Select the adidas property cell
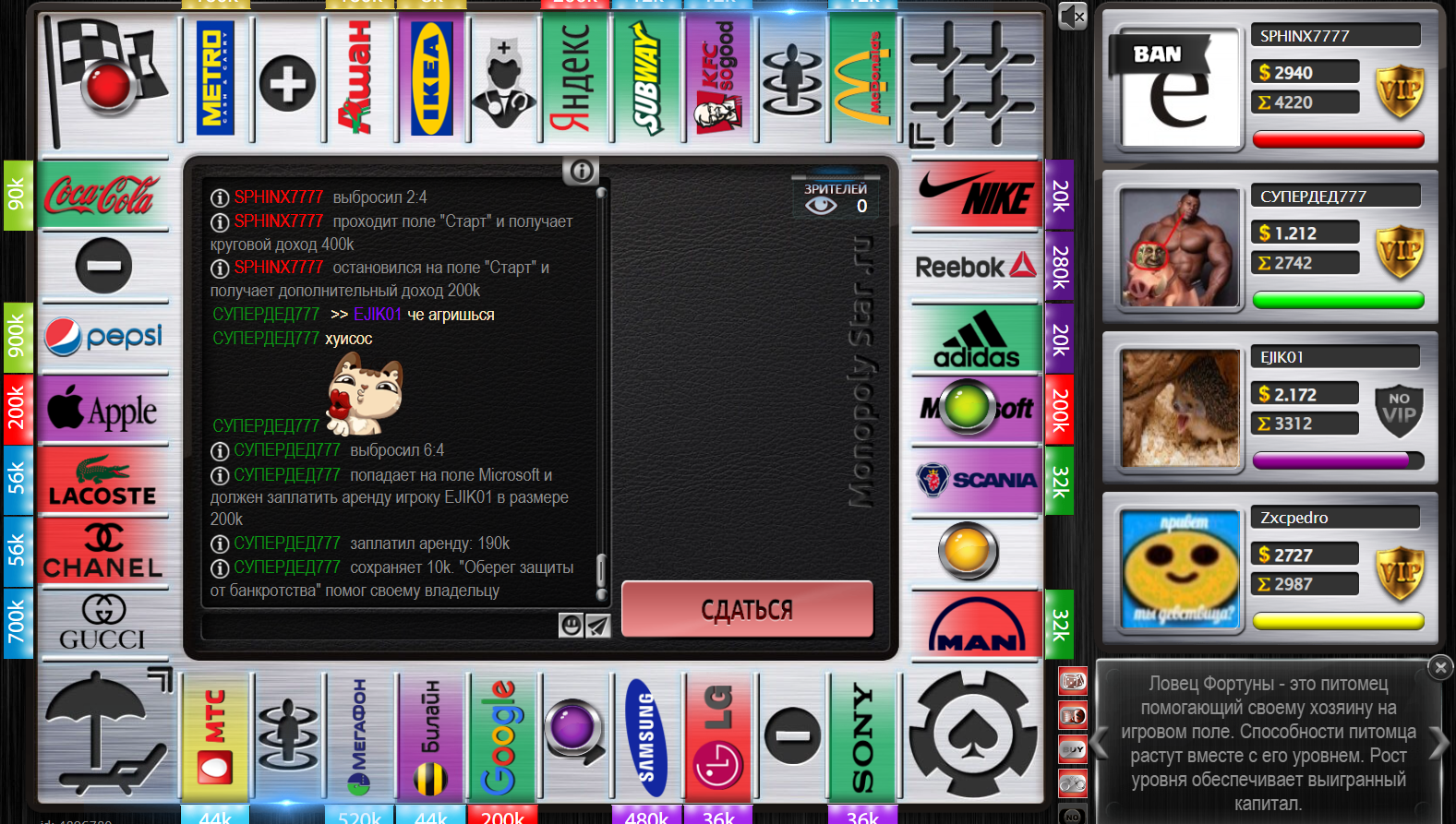1456x824 pixels. click(976, 339)
